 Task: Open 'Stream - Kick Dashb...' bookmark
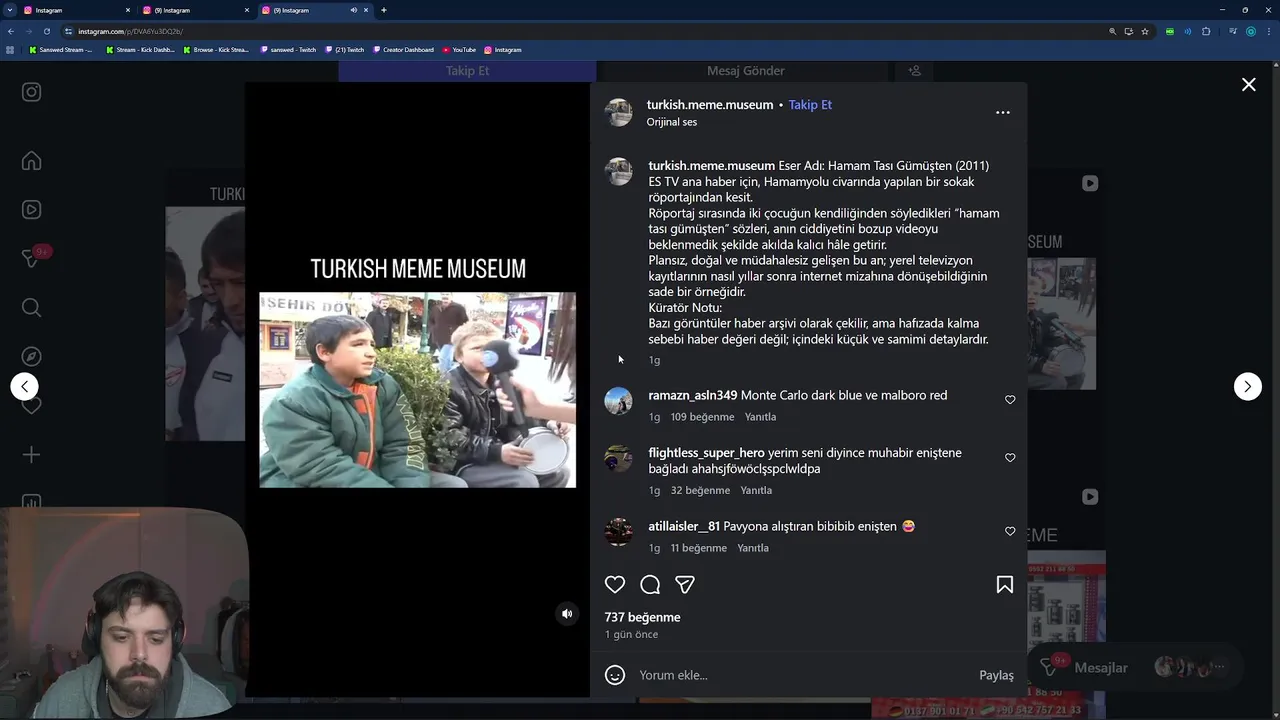pos(140,50)
